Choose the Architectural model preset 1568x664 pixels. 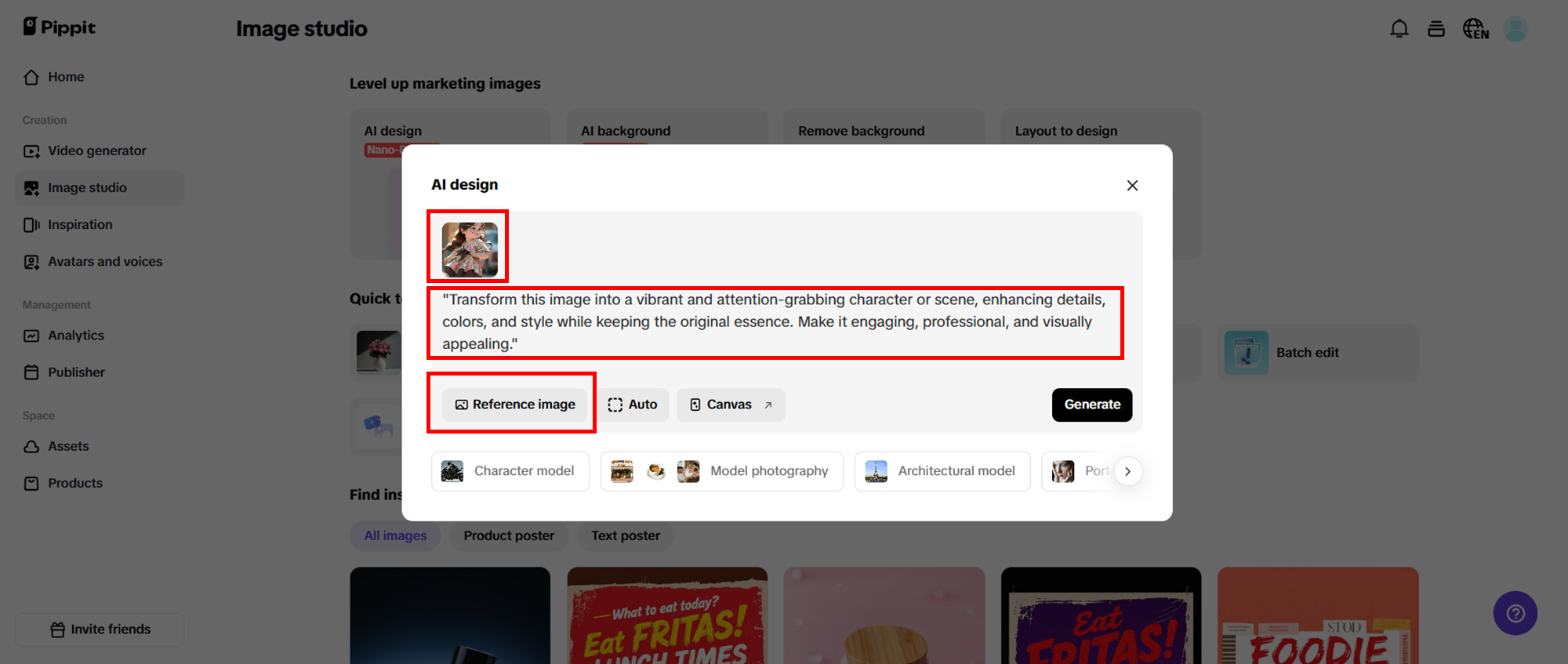pos(942,471)
